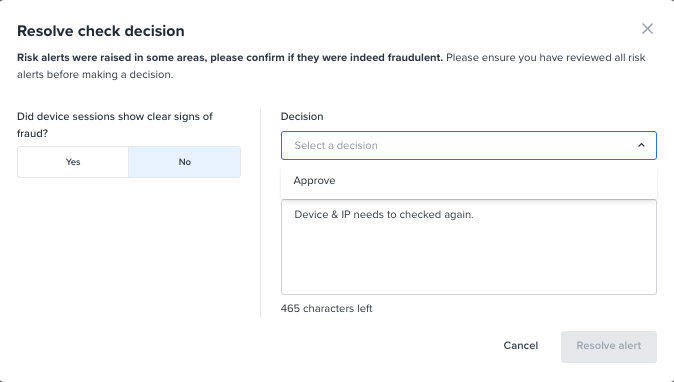Click empty space below the Yes/No toggle
The image size is (674, 382).
(129, 247)
